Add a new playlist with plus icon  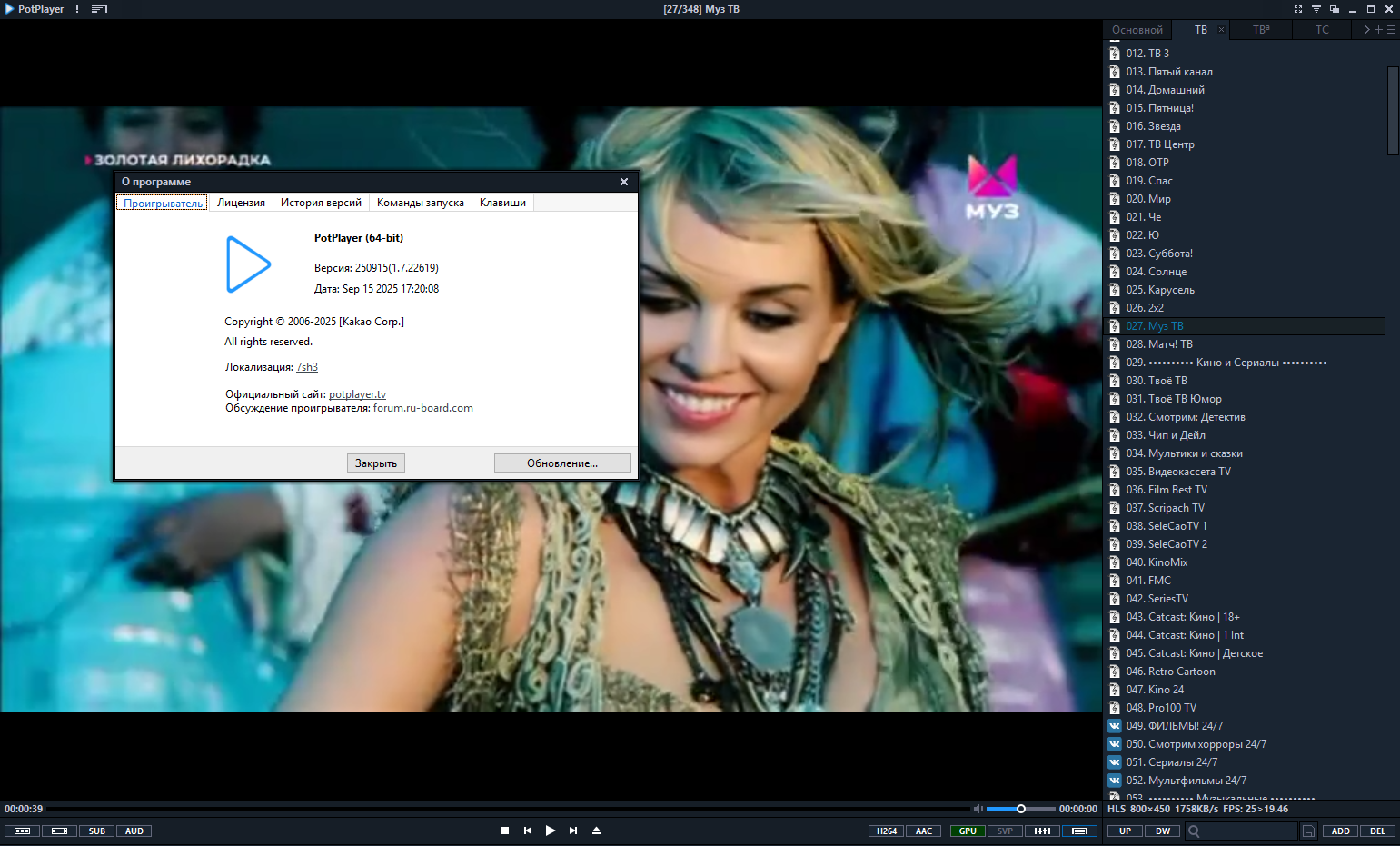tap(1378, 30)
